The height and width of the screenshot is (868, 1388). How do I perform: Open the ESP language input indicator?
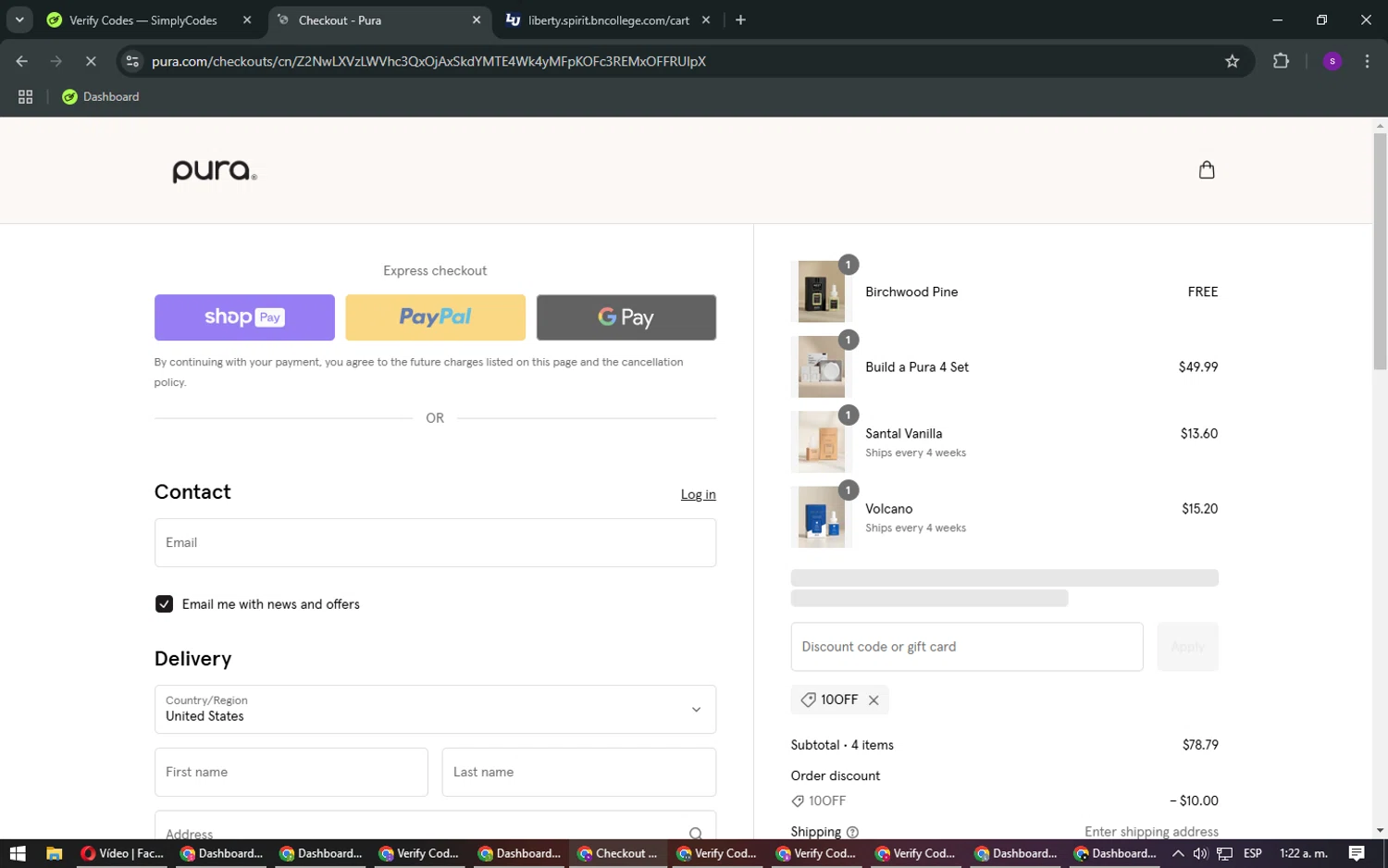(x=1253, y=853)
